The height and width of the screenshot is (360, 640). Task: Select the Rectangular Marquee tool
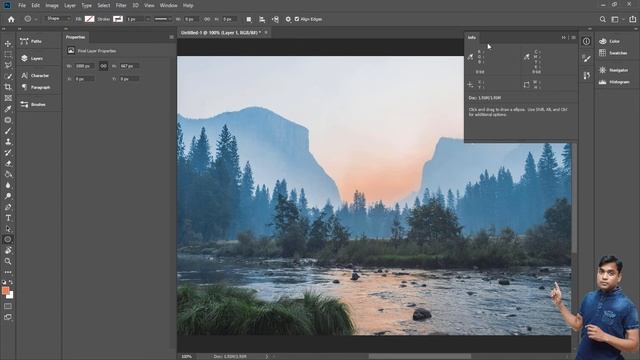(8, 54)
